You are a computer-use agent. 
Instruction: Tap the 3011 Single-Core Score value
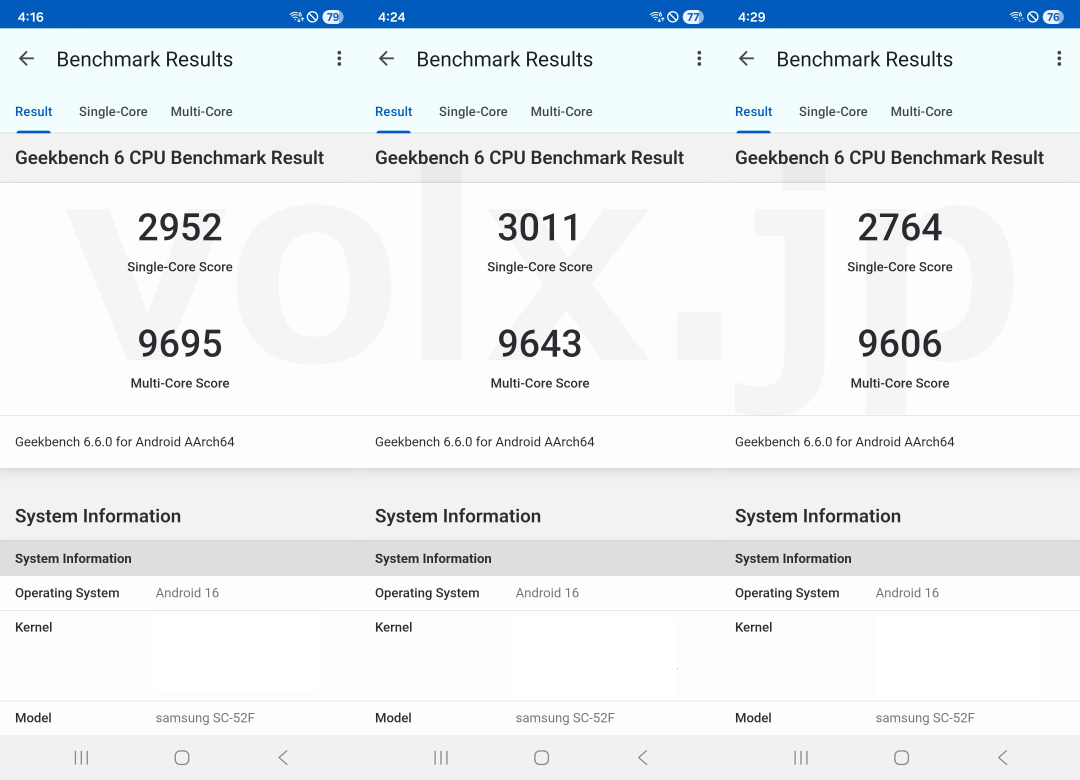[x=539, y=228]
